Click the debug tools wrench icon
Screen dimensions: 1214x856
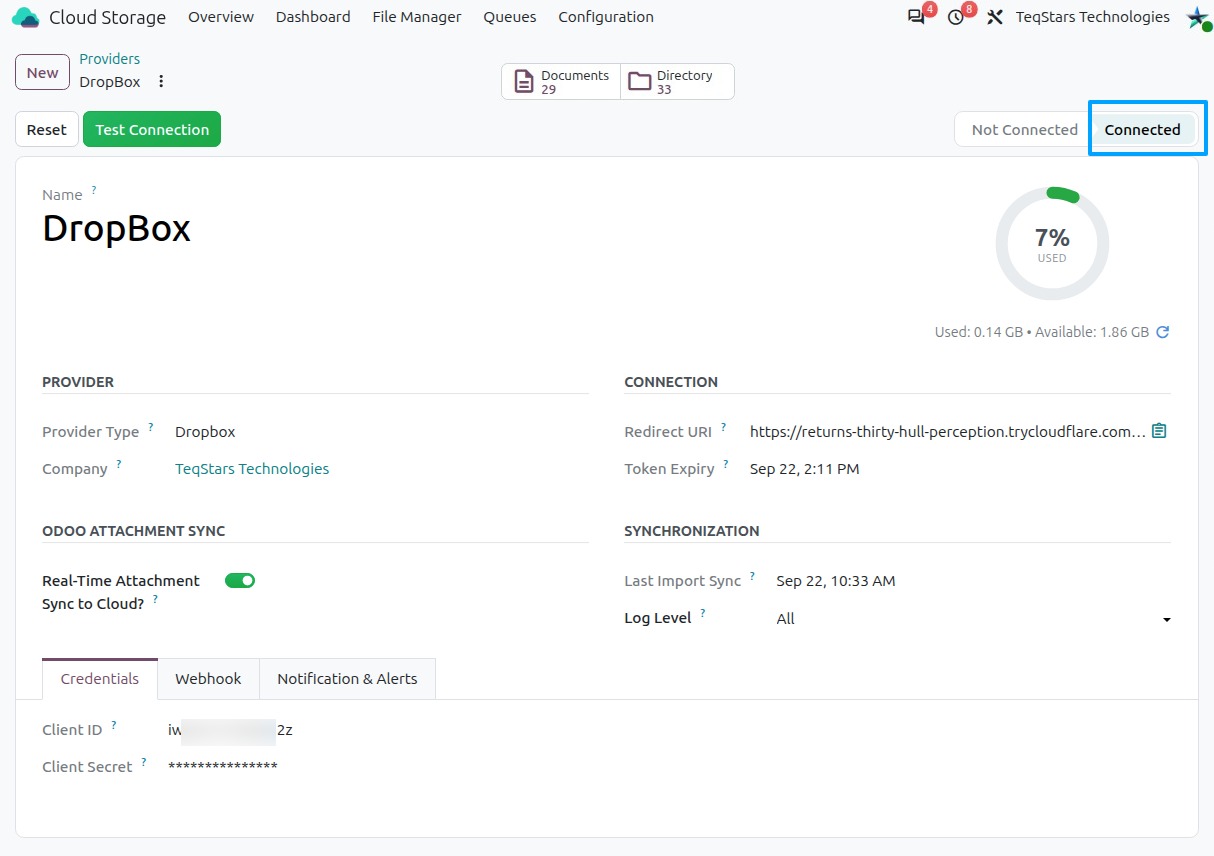(x=994, y=17)
